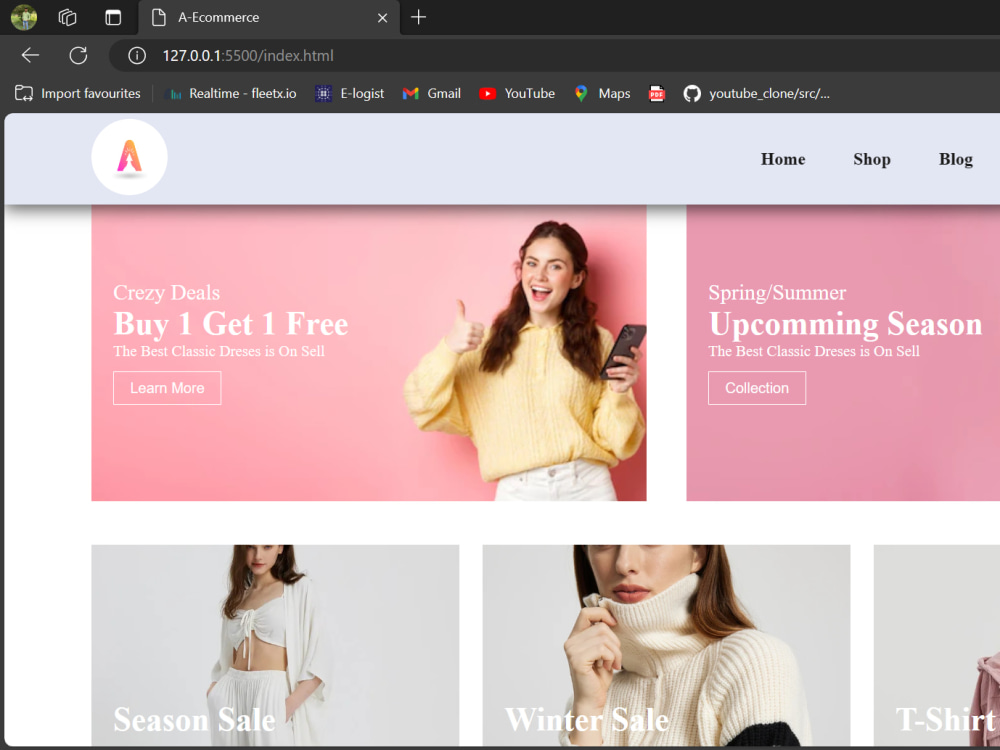Open the Realtime - fleetx.io bookmark

point(230,93)
